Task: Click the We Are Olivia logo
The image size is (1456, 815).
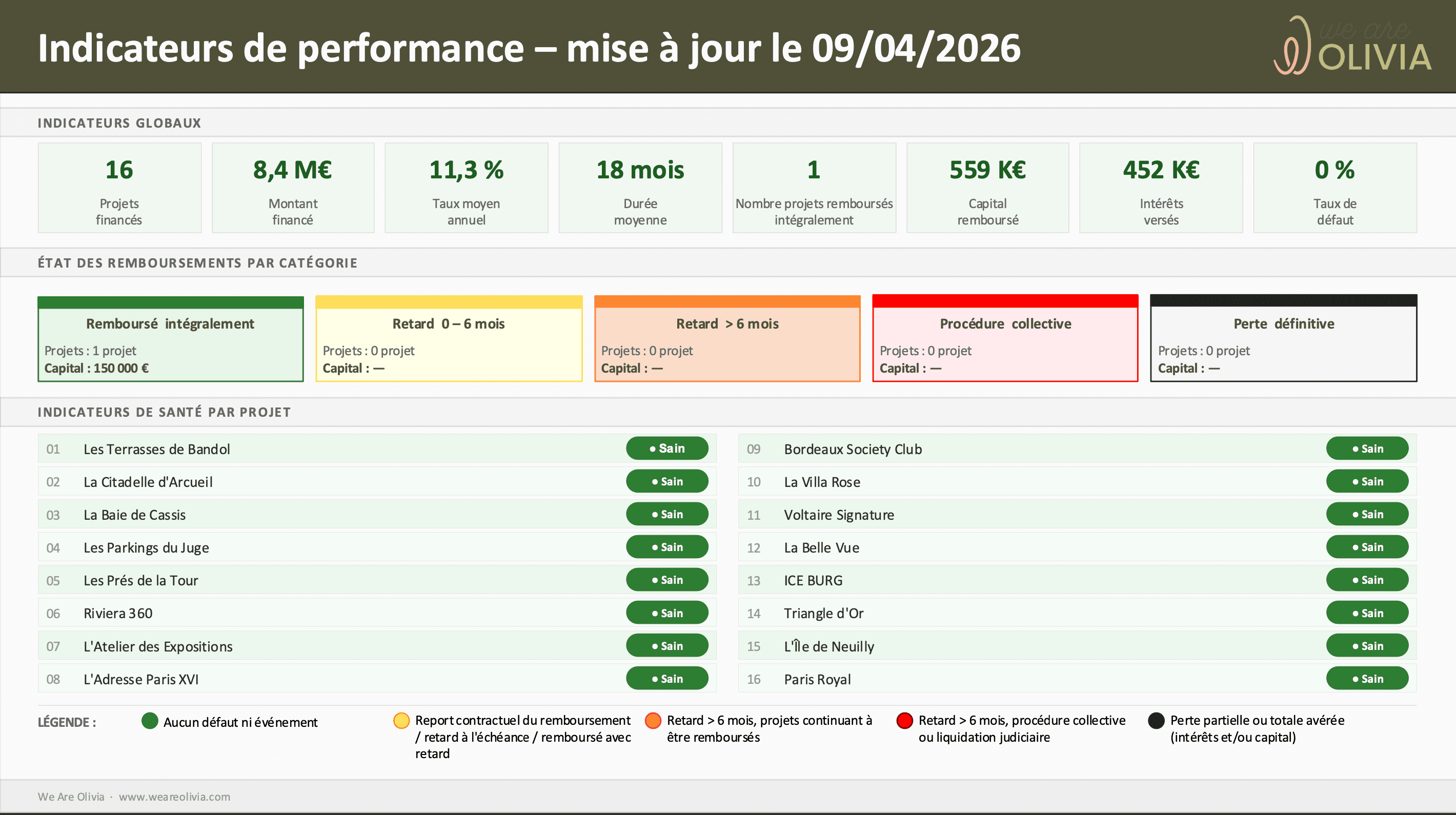Action: pyautogui.click(x=1351, y=45)
